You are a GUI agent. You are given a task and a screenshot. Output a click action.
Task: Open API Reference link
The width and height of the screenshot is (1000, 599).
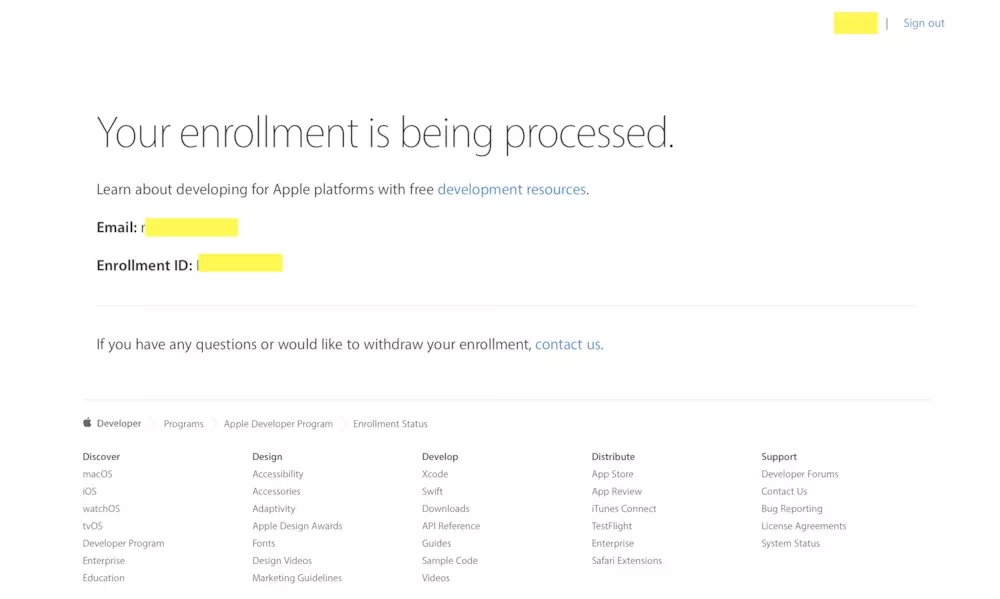point(450,526)
